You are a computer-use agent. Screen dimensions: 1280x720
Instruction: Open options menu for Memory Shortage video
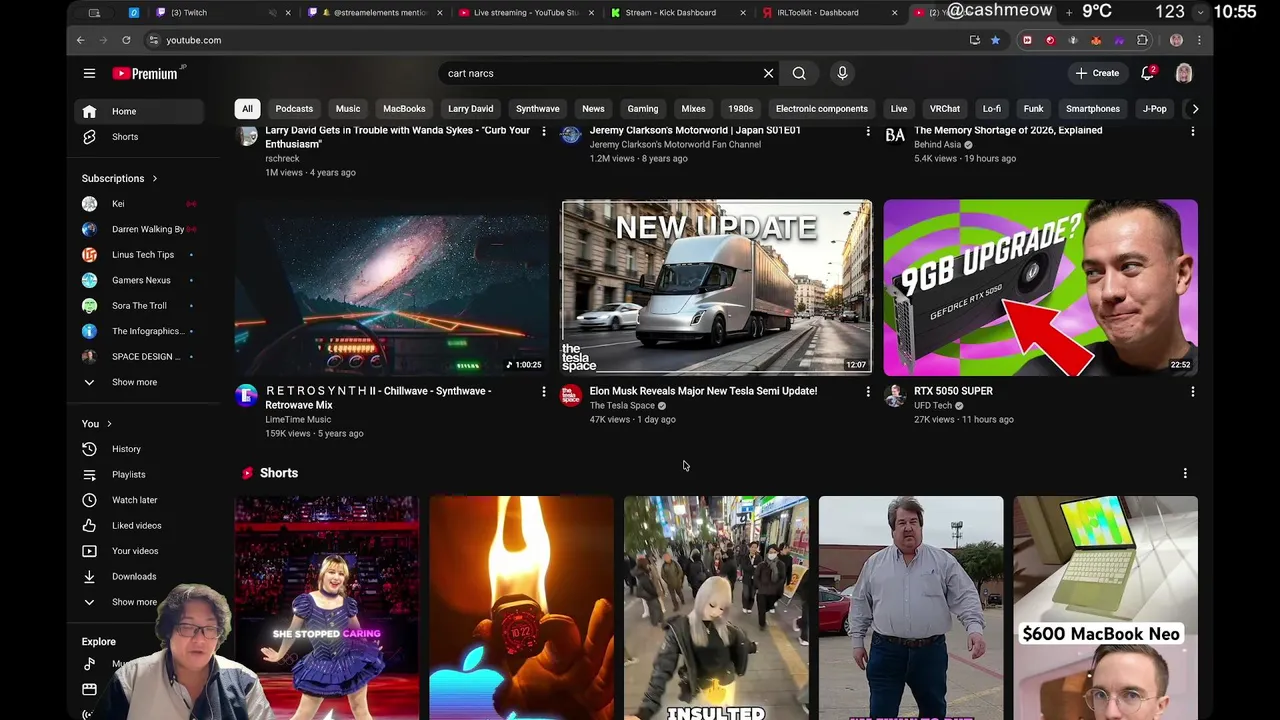tap(1192, 131)
